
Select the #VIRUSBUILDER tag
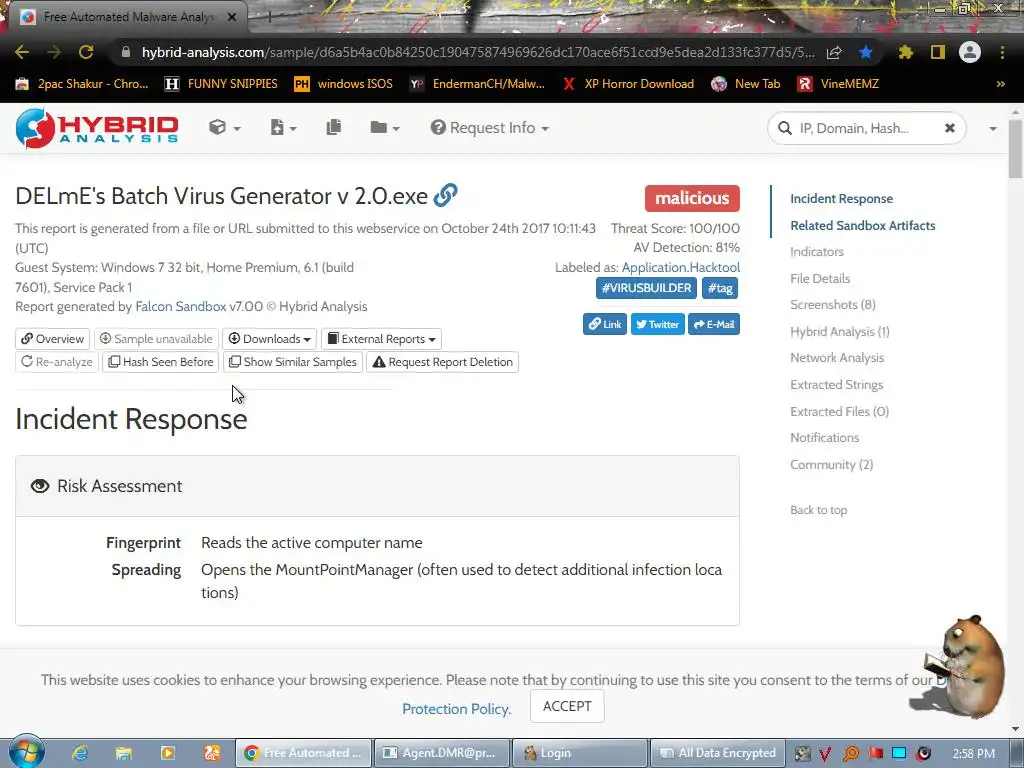coord(646,288)
